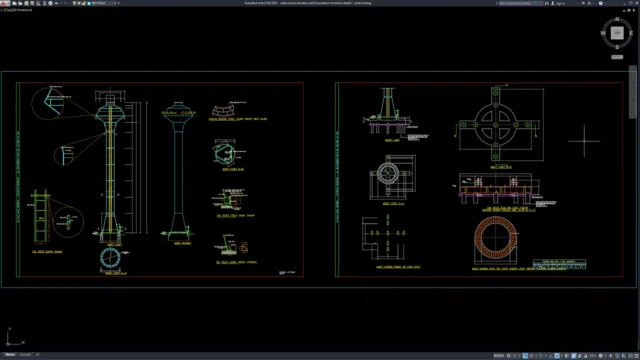This screenshot has height=360, width=640.
Task: Switch to the Layout1 tab
Action: pos(26,355)
